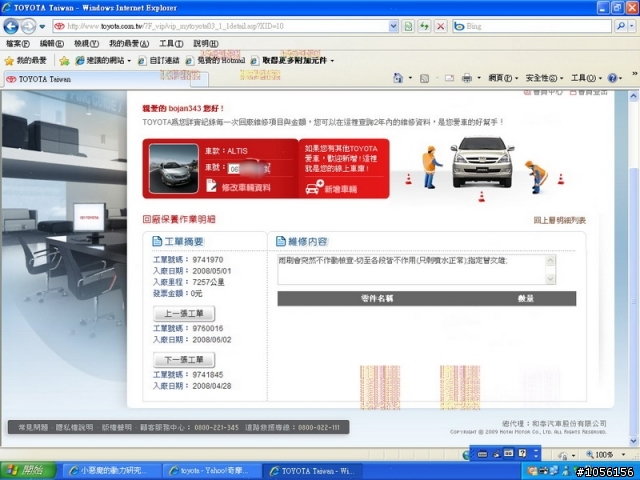
Task: Open the 工具(T) menu in menu bar
Action: 171,43
